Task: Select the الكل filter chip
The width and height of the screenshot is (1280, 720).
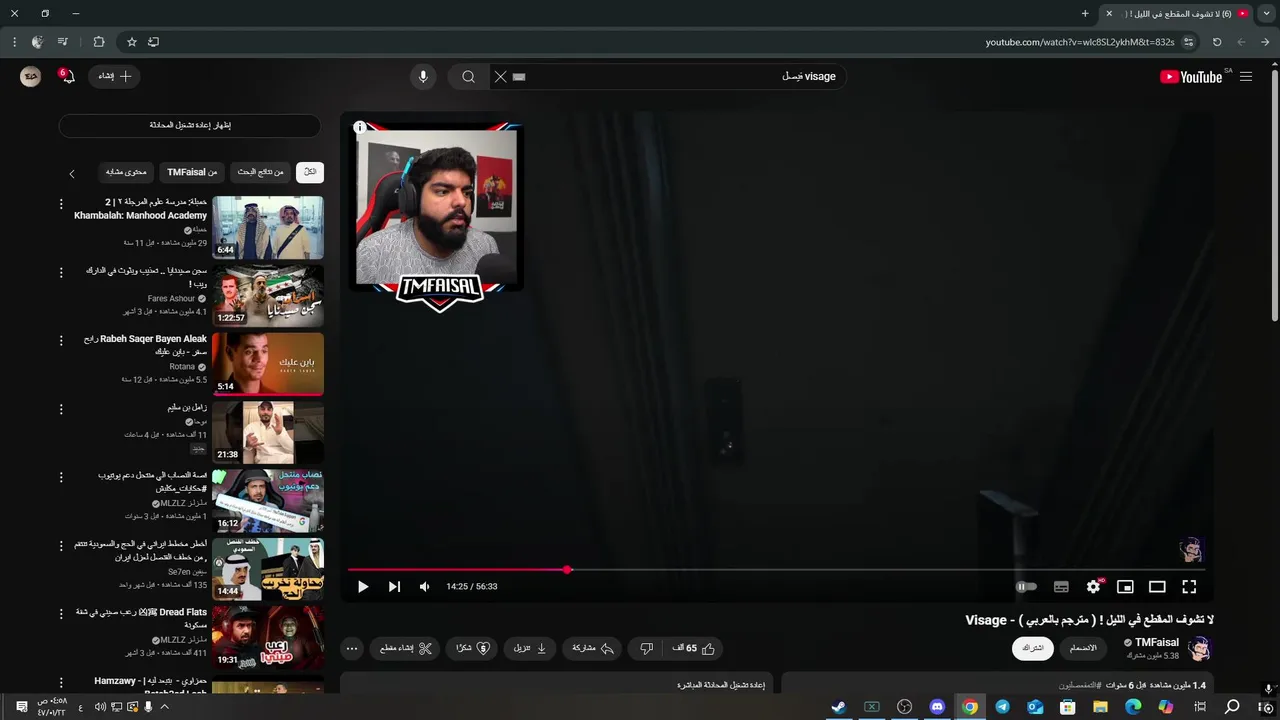Action: coord(310,172)
